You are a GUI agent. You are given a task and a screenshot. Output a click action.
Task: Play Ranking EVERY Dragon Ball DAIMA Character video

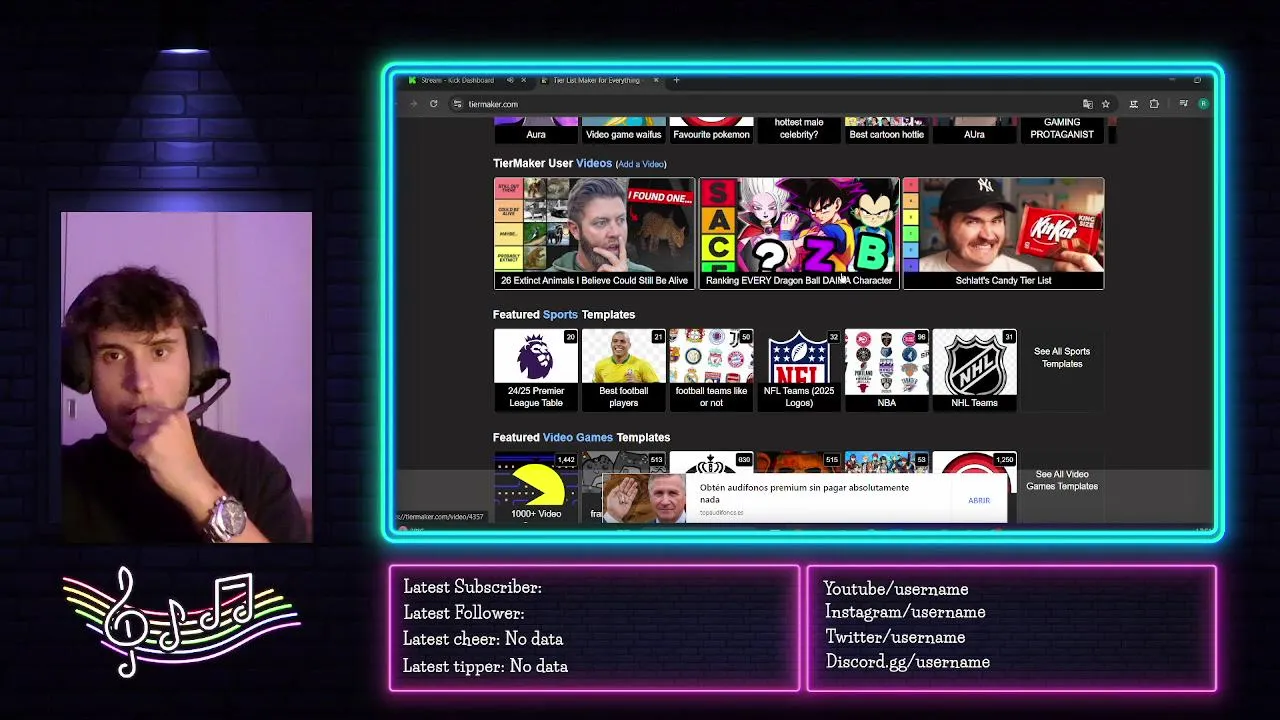click(799, 234)
